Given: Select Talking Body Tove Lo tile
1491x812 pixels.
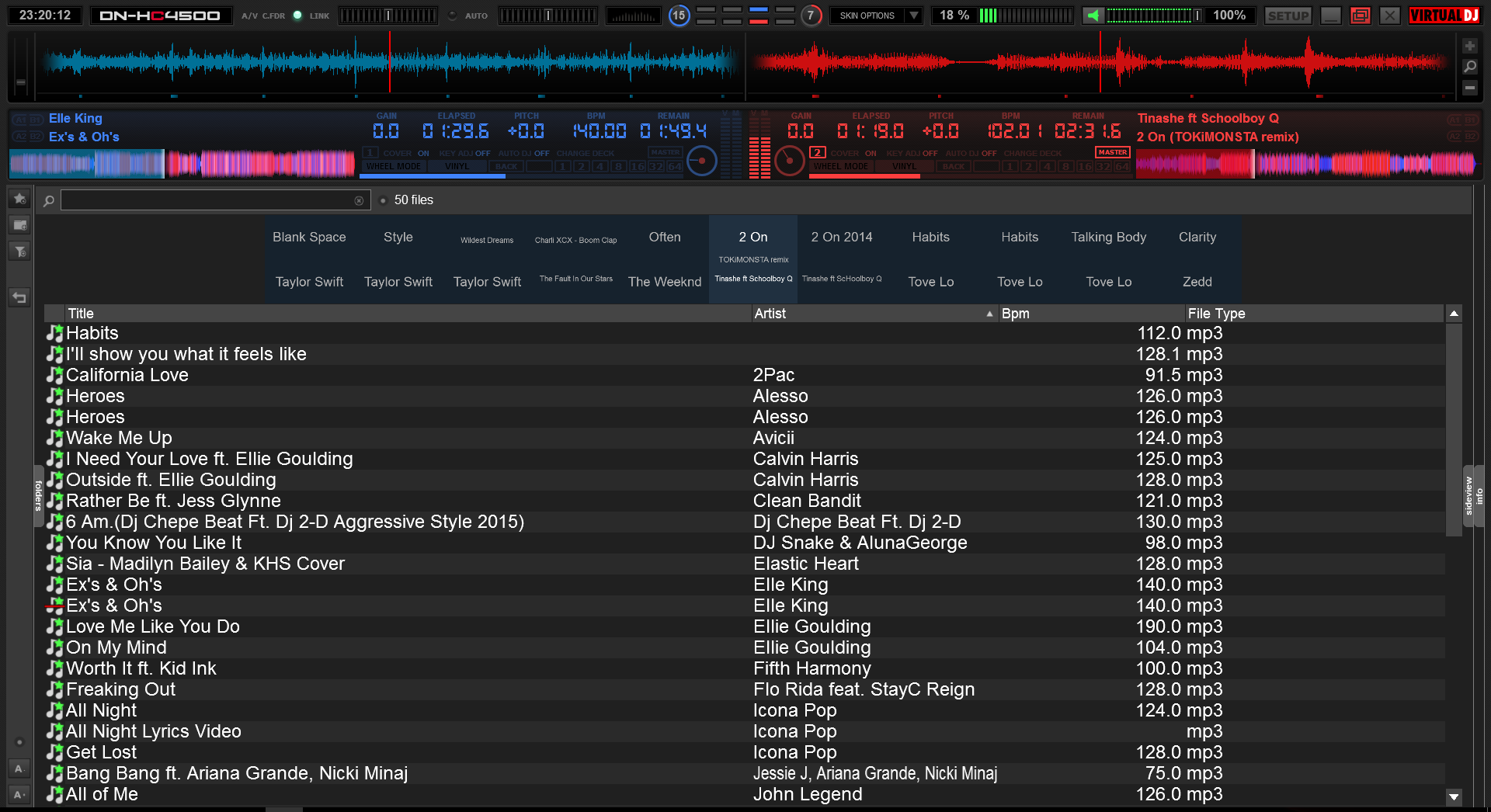Looking at the screenshot, I should (x=1109, y=259).
